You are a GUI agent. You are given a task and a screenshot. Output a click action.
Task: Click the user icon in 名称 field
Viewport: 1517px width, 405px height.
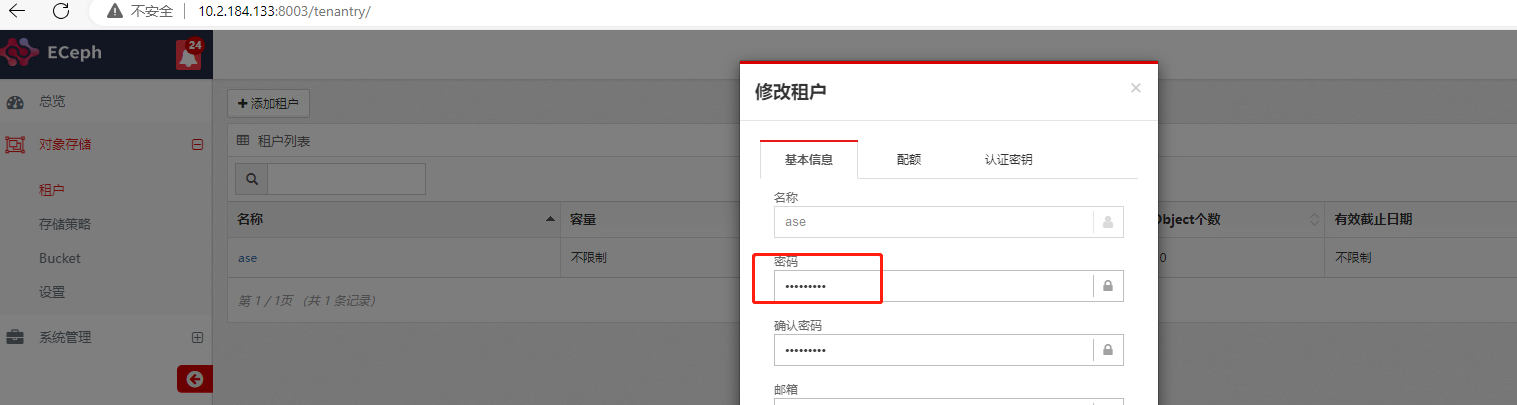(1108, 222)
